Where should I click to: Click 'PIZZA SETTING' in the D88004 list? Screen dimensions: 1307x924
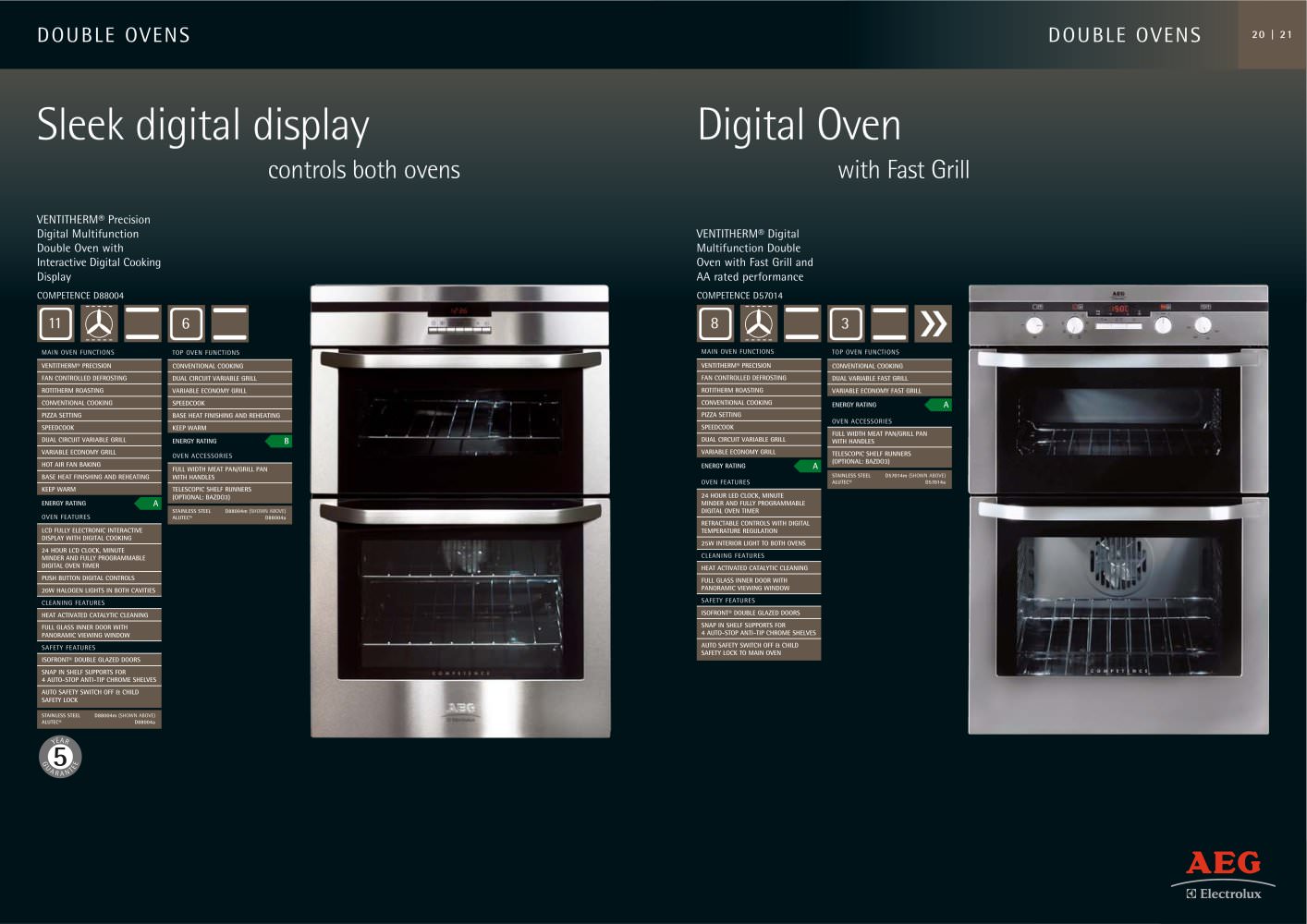[99, 416]
